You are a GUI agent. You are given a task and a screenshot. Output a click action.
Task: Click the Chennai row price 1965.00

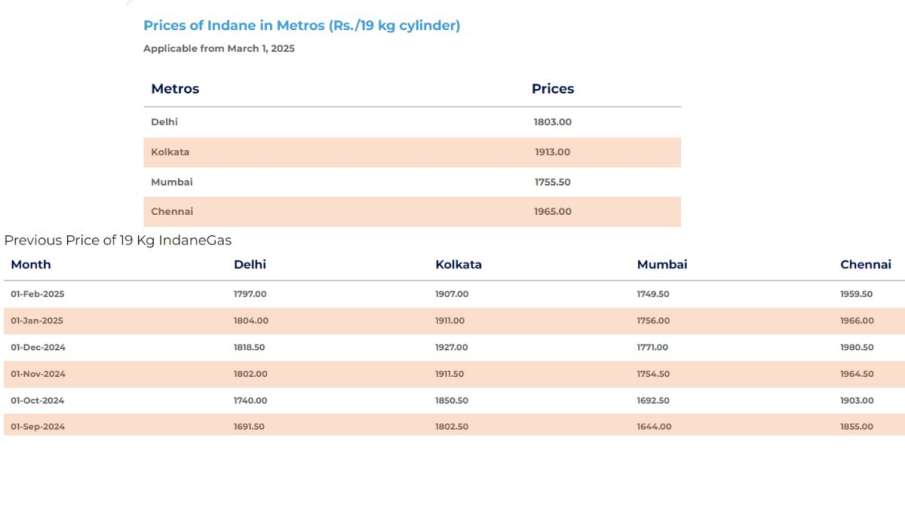pos(552,212)
